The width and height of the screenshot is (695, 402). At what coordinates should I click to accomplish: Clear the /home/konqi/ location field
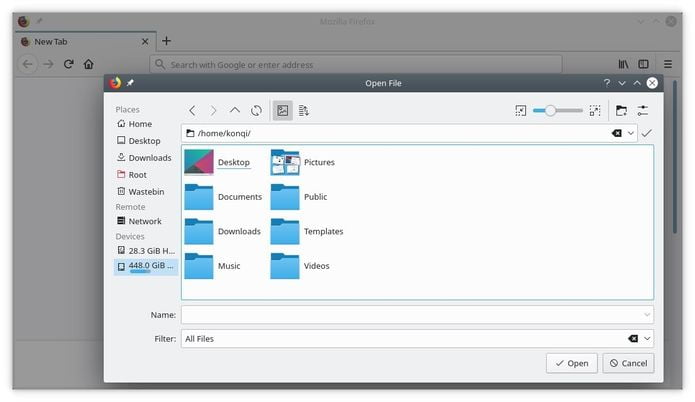(x=617, y=133)
